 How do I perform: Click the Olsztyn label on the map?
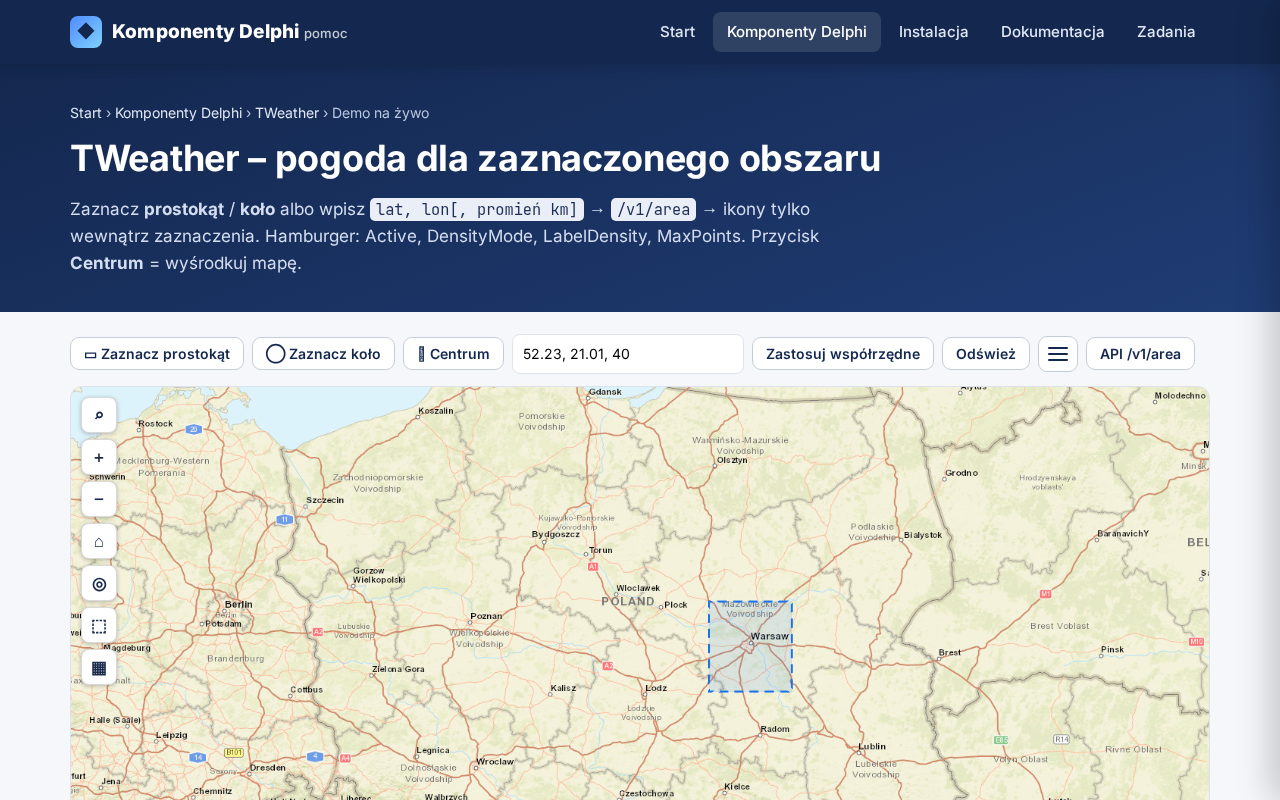pyautogui.click(x=732, y=460)
